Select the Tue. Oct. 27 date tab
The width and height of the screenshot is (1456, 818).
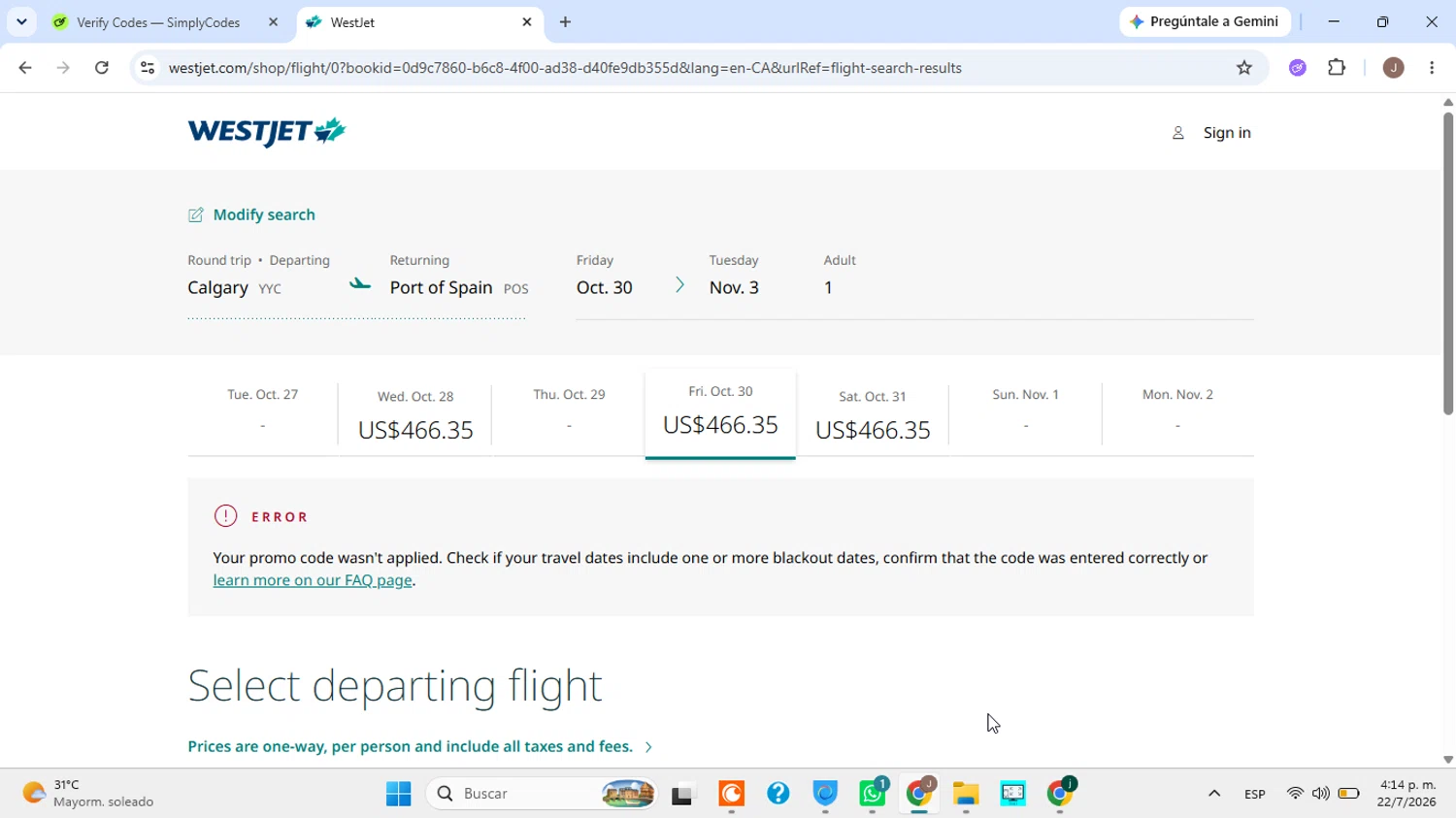point(262,411)
